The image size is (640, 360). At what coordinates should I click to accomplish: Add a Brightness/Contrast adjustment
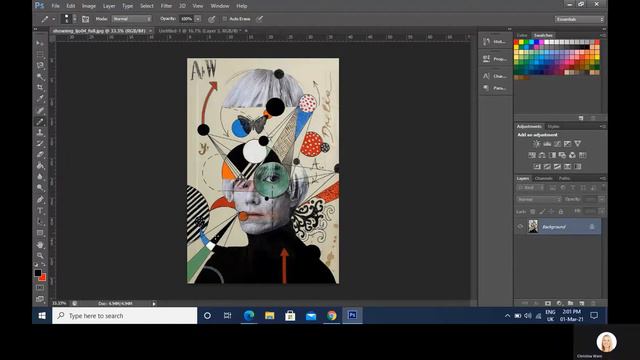click(x=536, y=144)
